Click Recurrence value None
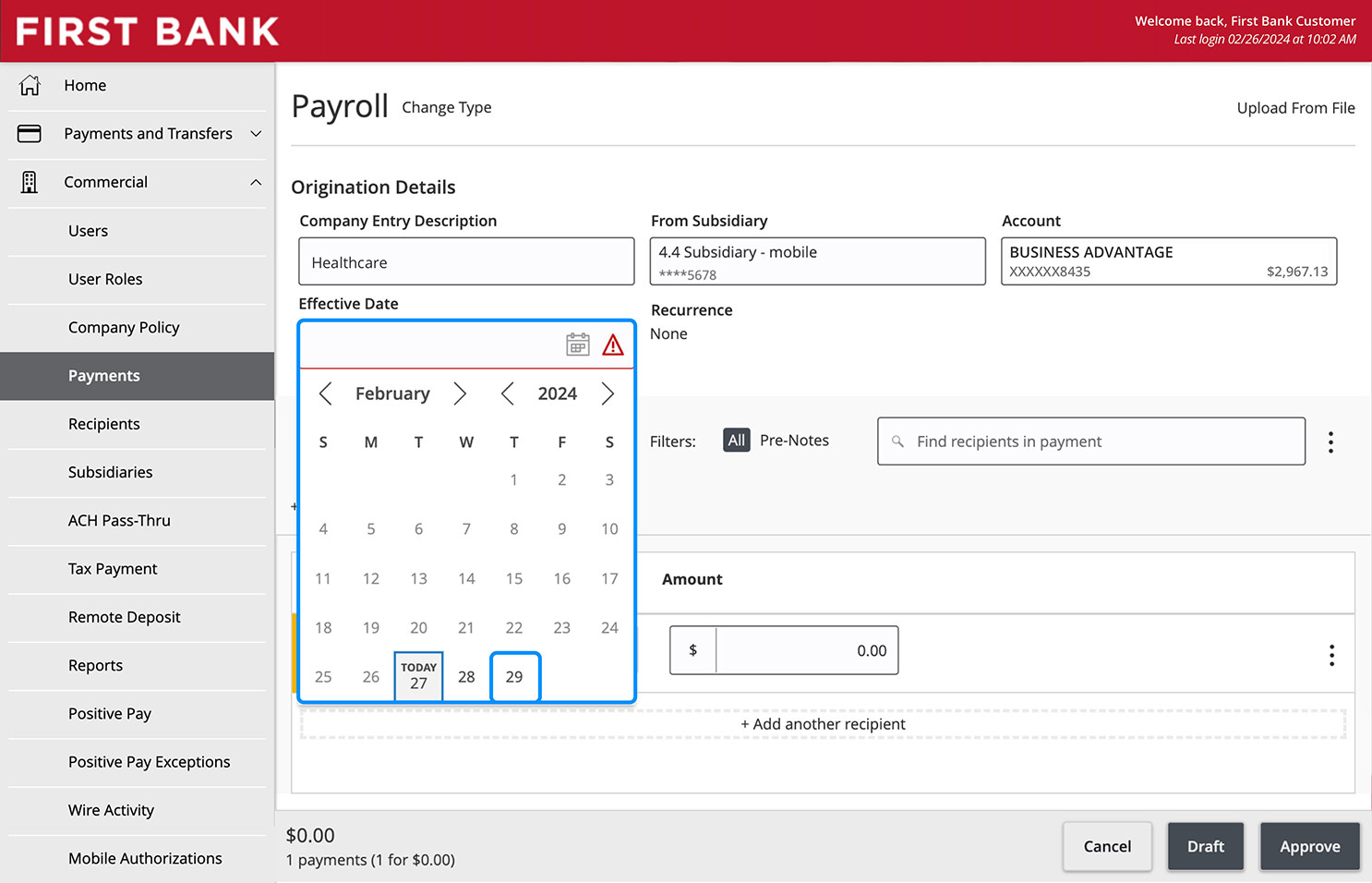Image resolution: width=1372 pixels, height=883 pixels. [668, 333]
